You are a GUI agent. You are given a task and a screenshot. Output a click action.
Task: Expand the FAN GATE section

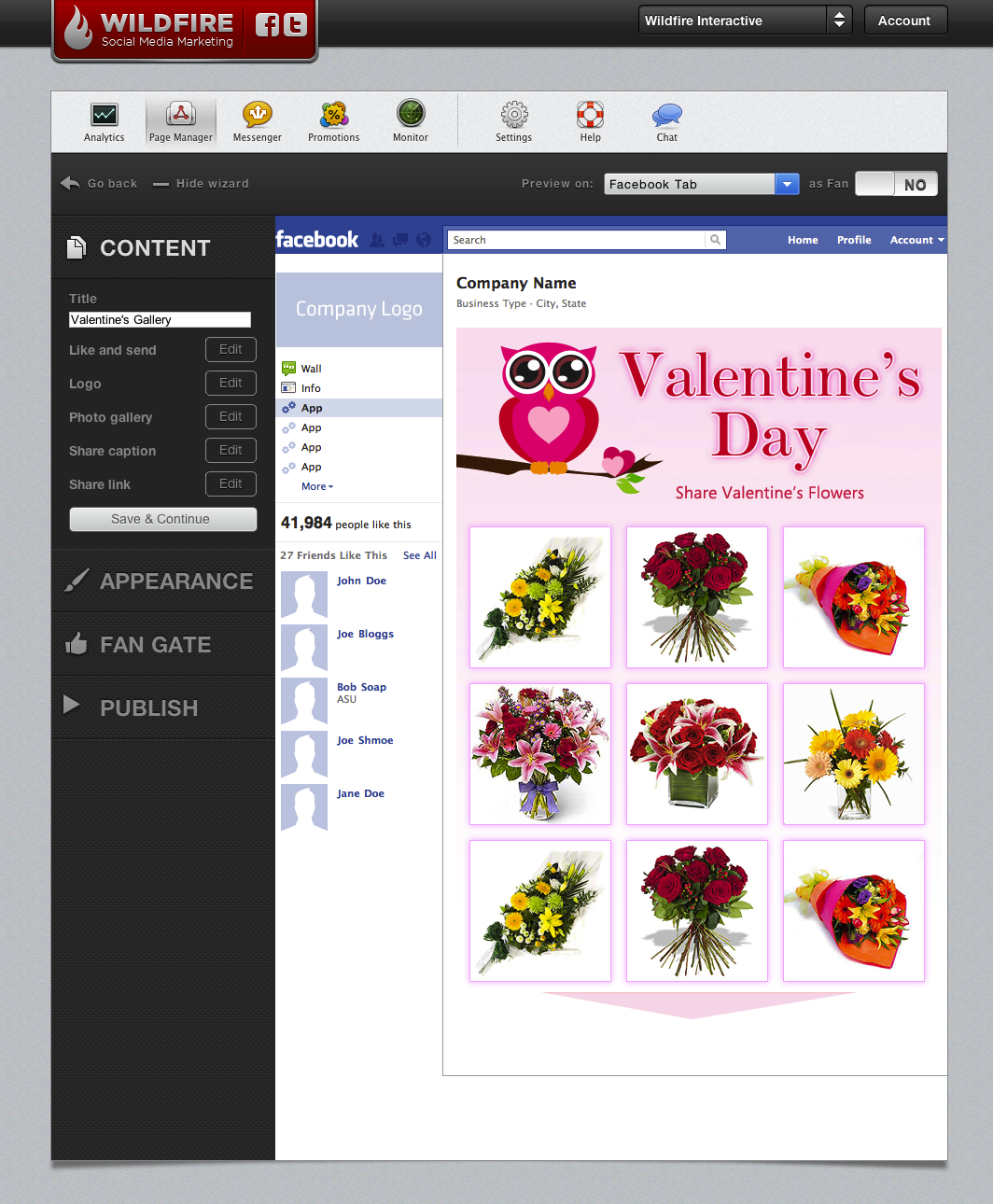click(163, 644)
